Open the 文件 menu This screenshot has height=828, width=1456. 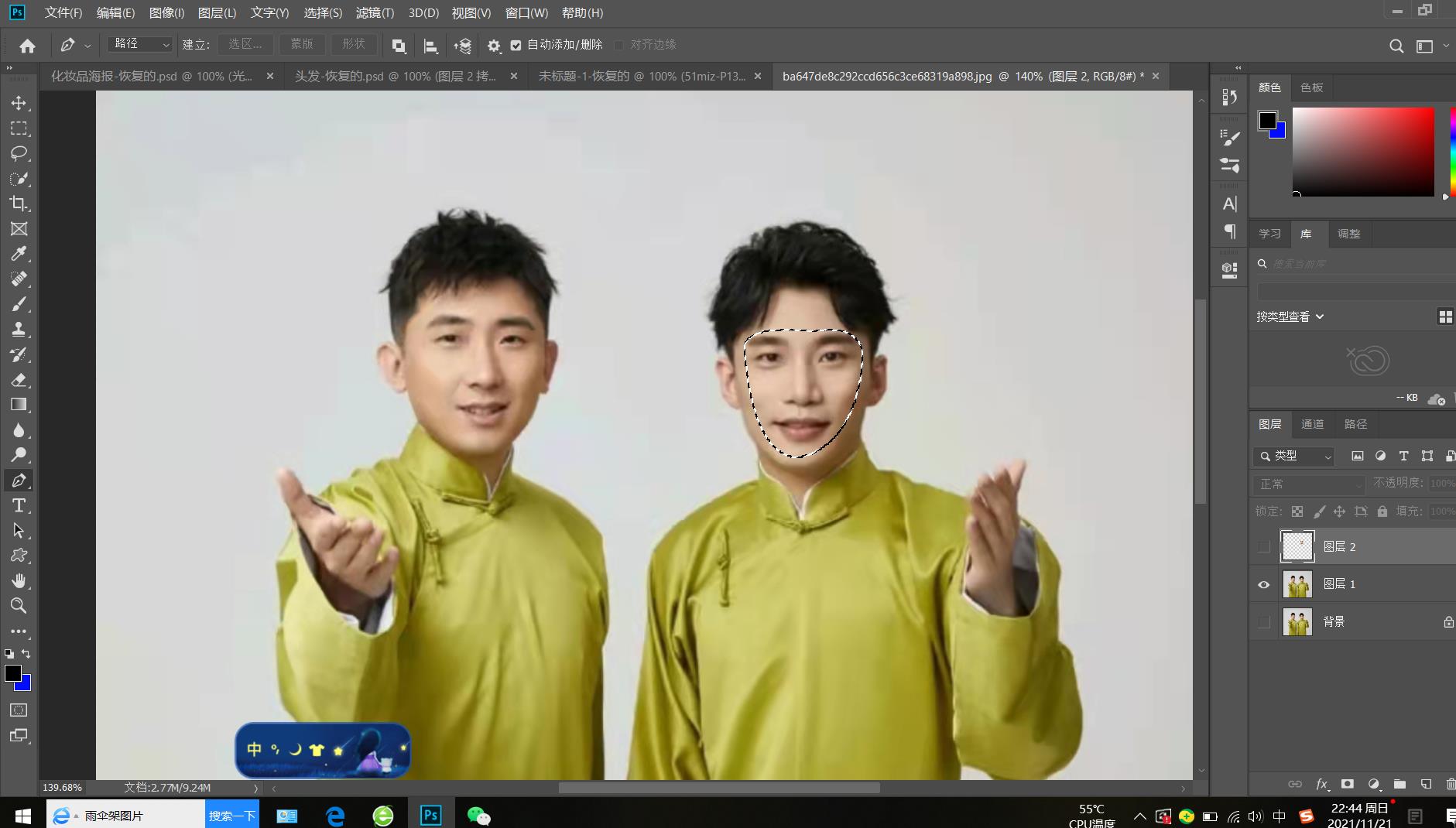tap(63, 13)
